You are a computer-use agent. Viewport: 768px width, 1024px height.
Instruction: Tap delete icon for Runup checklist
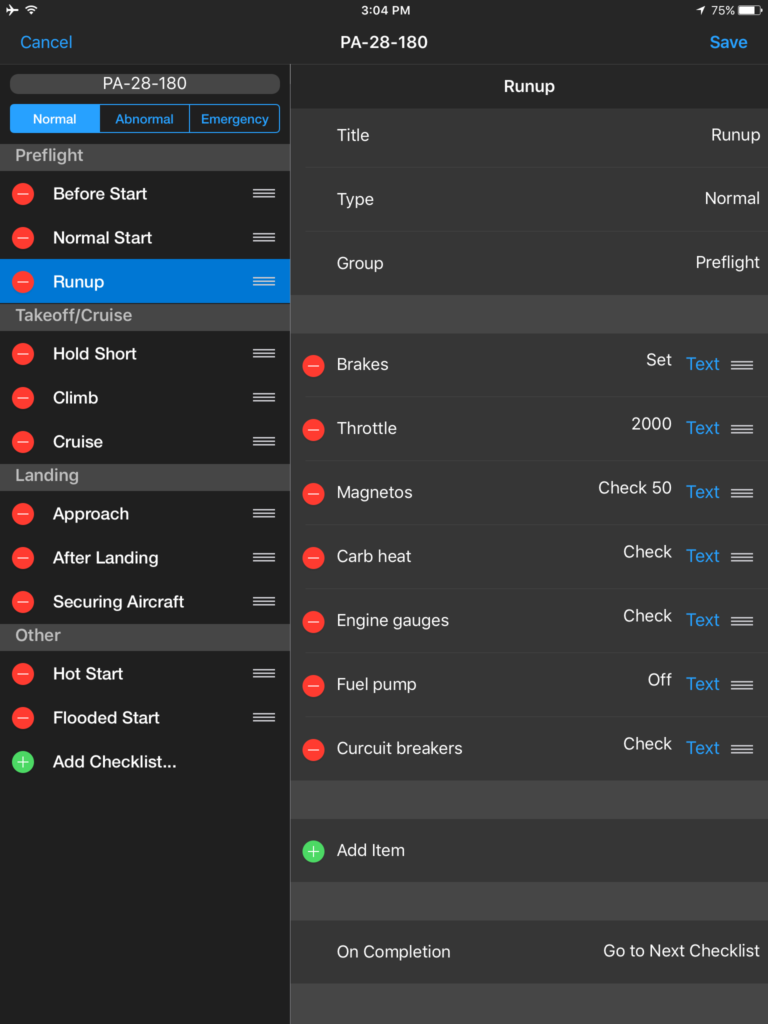23,281
